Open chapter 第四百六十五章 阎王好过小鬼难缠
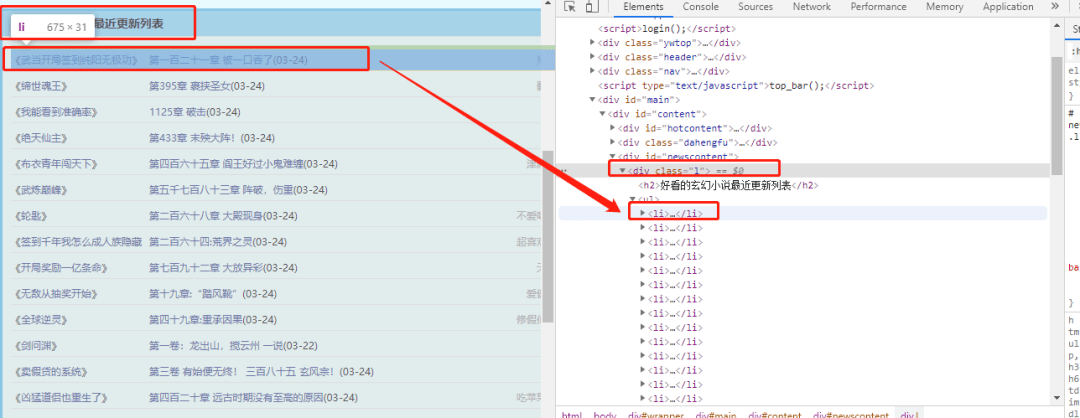The height and width of the screenshot is (418, 1080). 226,164
